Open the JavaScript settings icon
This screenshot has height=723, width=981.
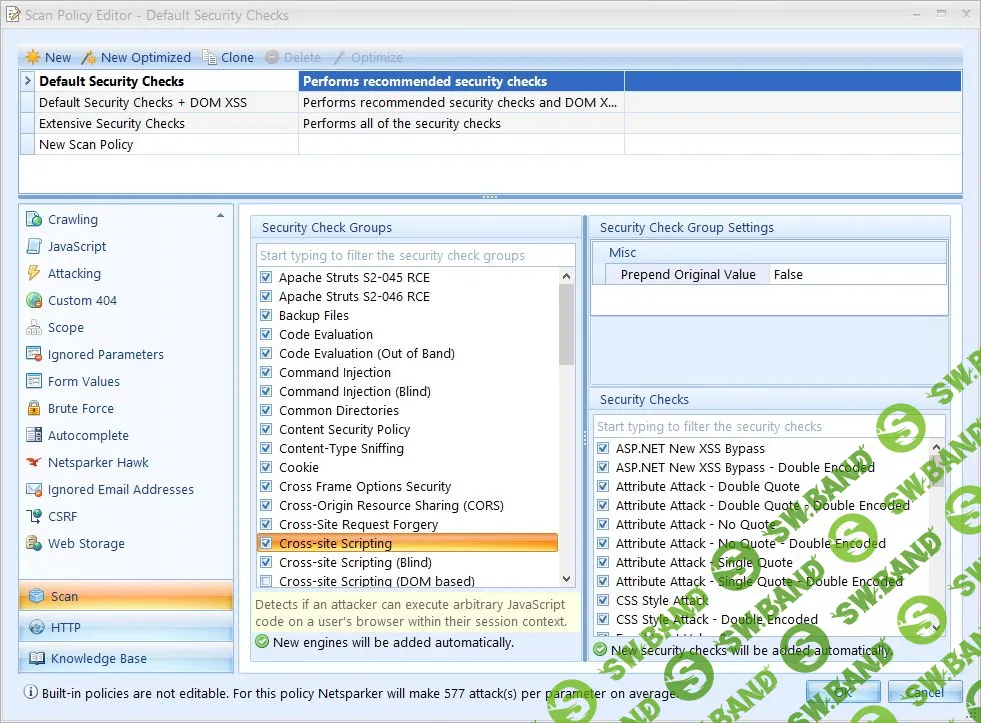click(34, 246)
